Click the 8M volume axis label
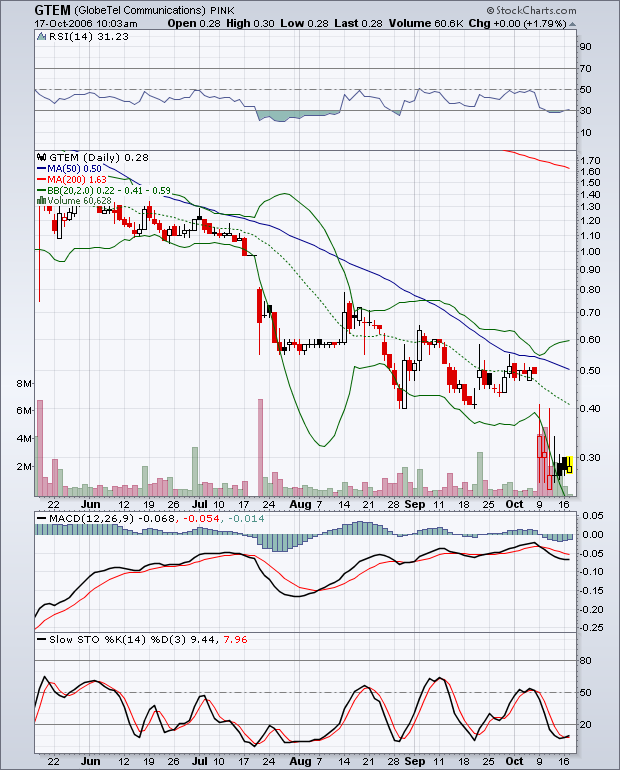 point(25,384)
